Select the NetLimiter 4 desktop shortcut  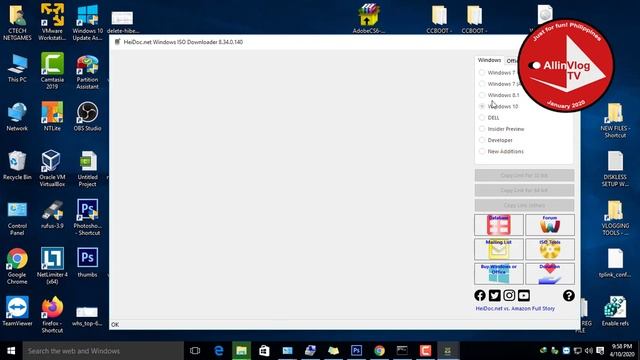click(x=52, y=266)
